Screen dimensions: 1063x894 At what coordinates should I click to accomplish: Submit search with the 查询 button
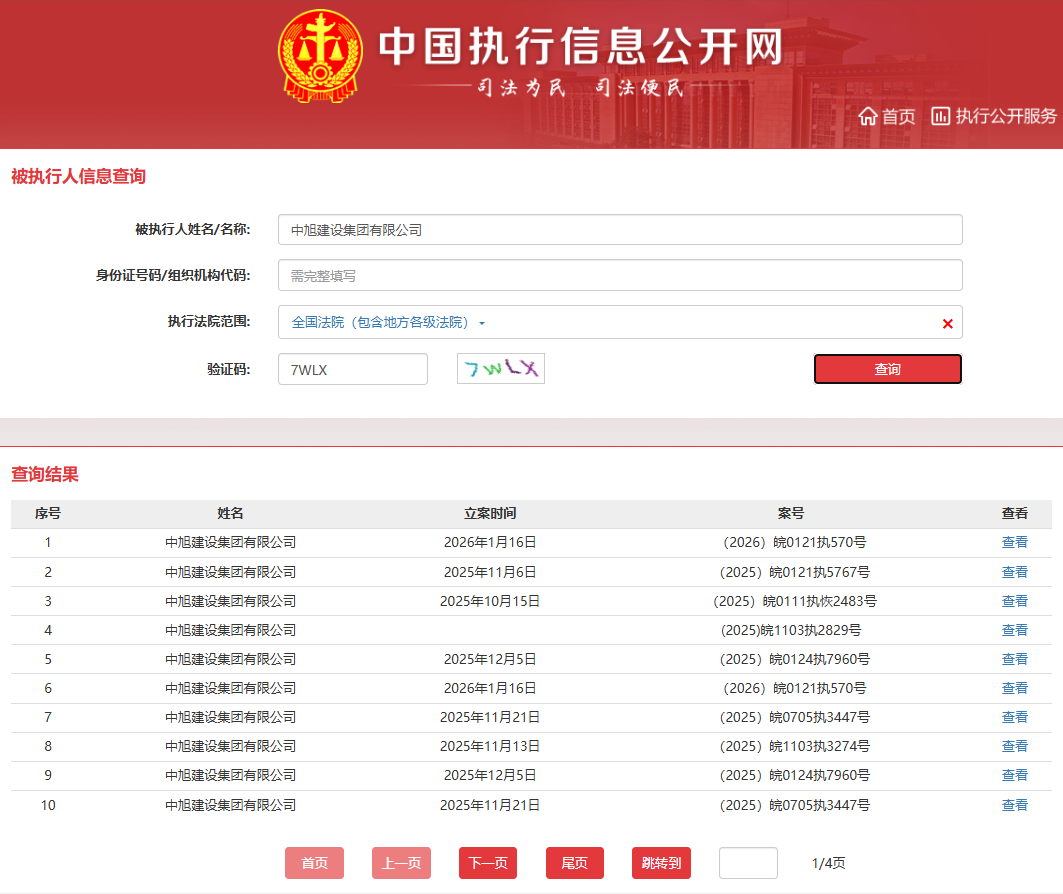click(887, 369)
